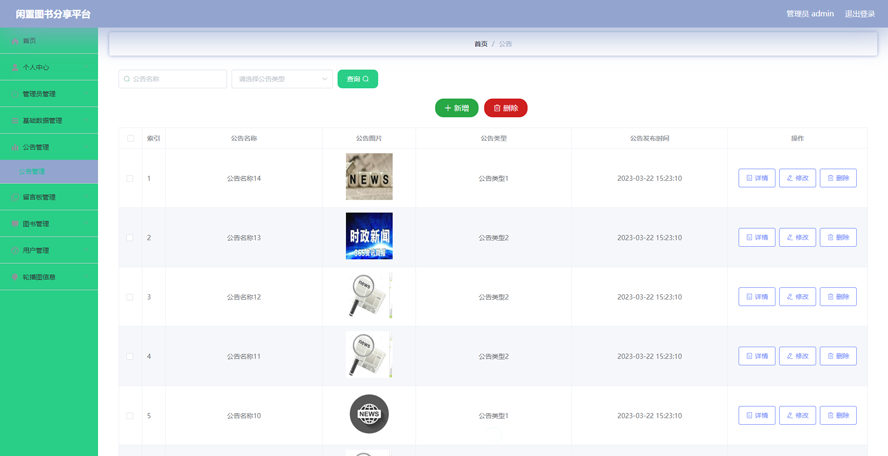This screenshot has width=888, height=456.
Task: Click the plus icon on 新增 button
Action: pos(448,108)
